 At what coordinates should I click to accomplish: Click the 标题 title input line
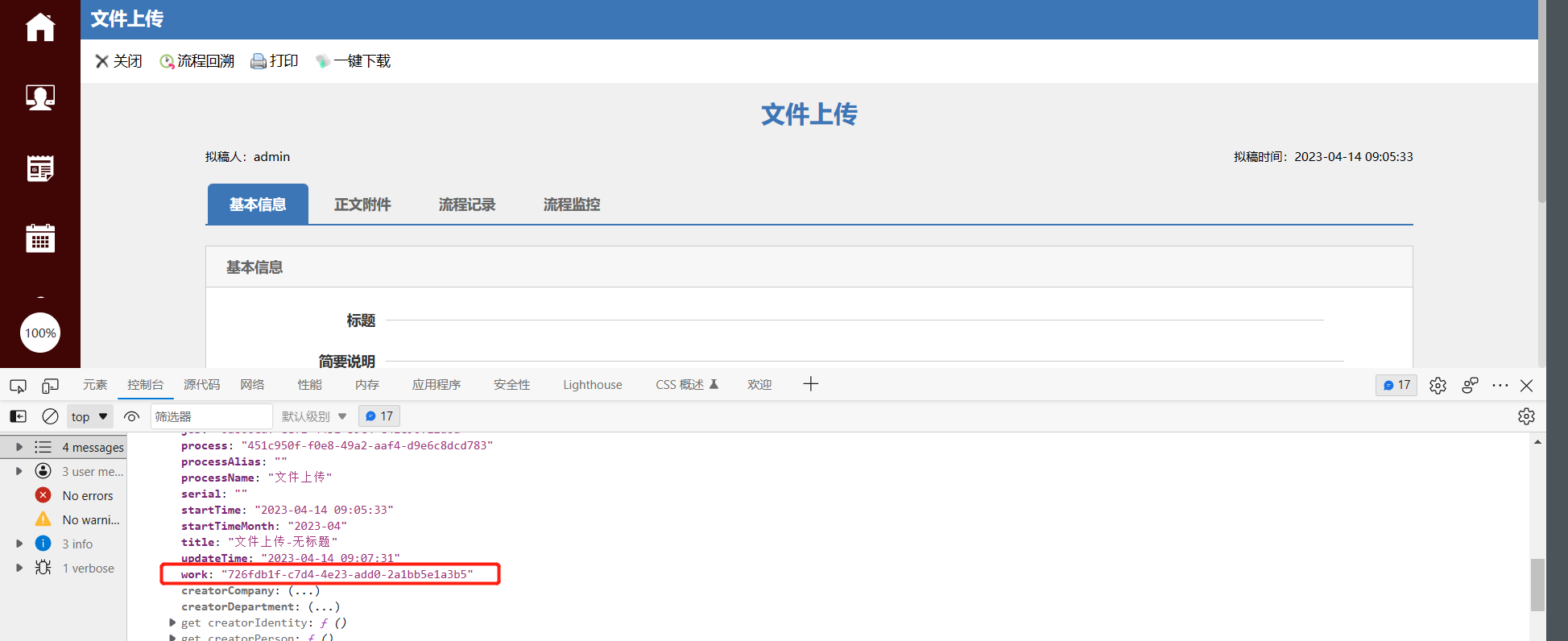tap(854, 320)
